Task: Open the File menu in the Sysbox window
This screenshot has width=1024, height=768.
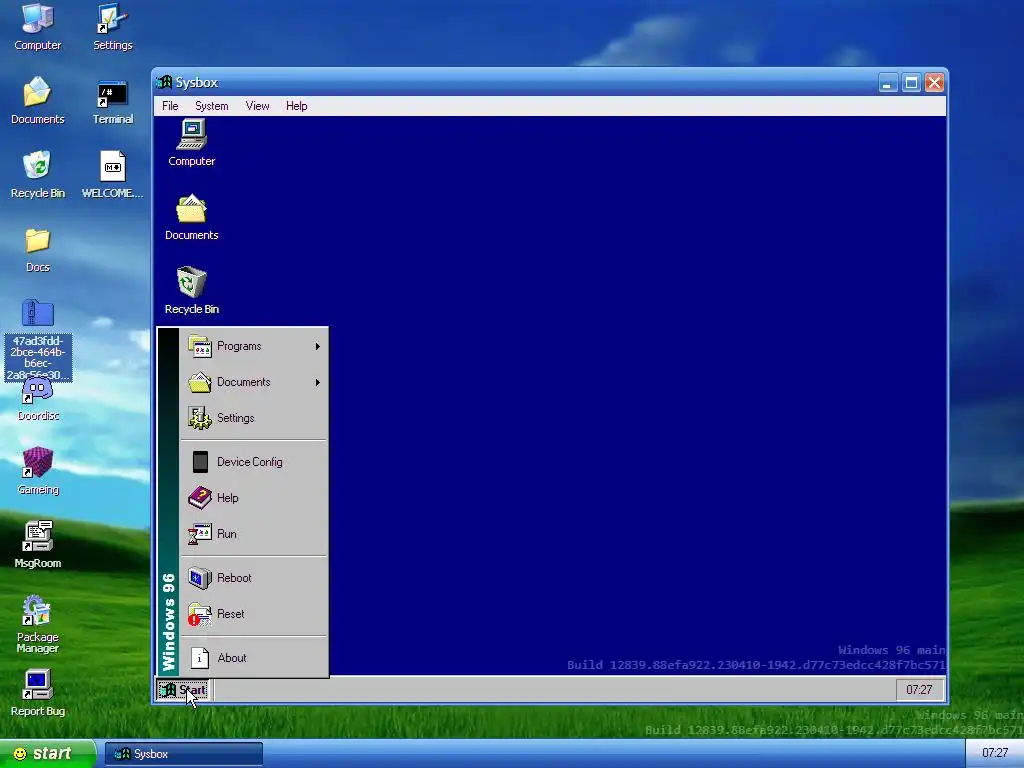Action: pyautogui.click(x=170, y=106)
